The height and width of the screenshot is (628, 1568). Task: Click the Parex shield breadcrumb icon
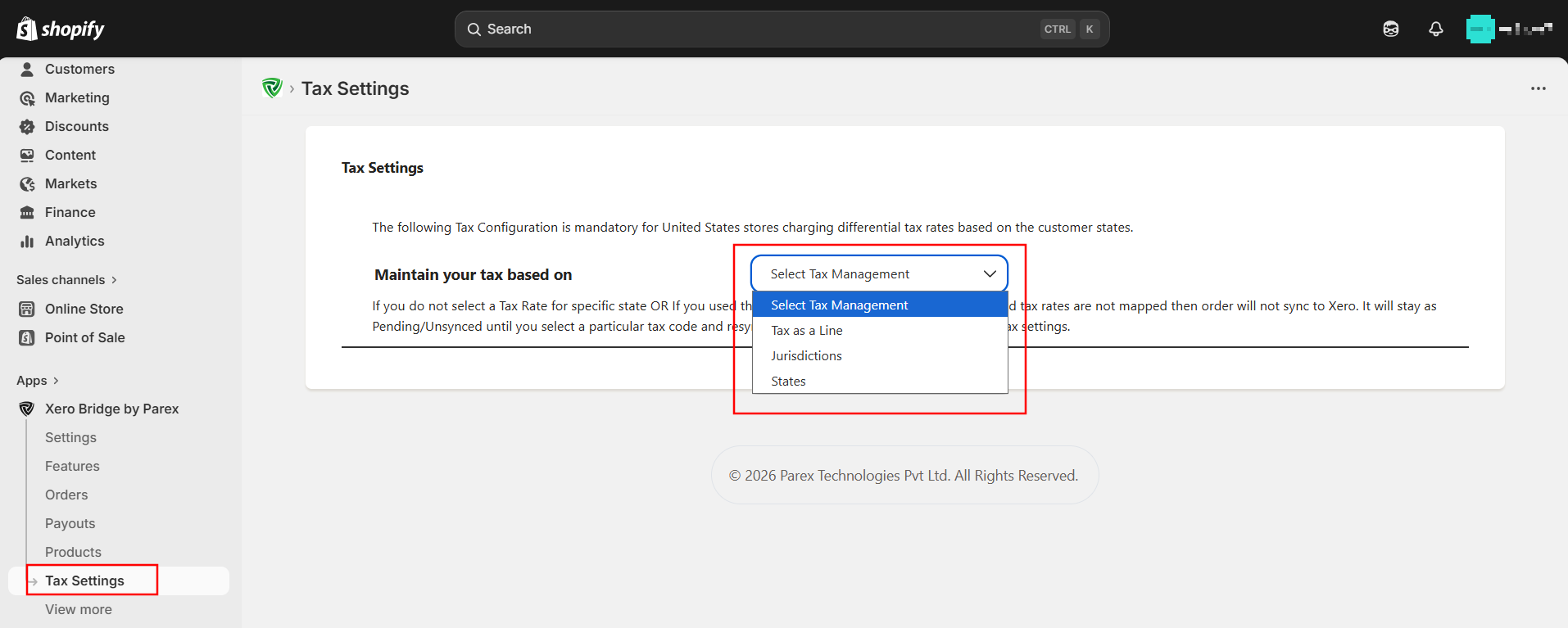click(x=272, y=88)
